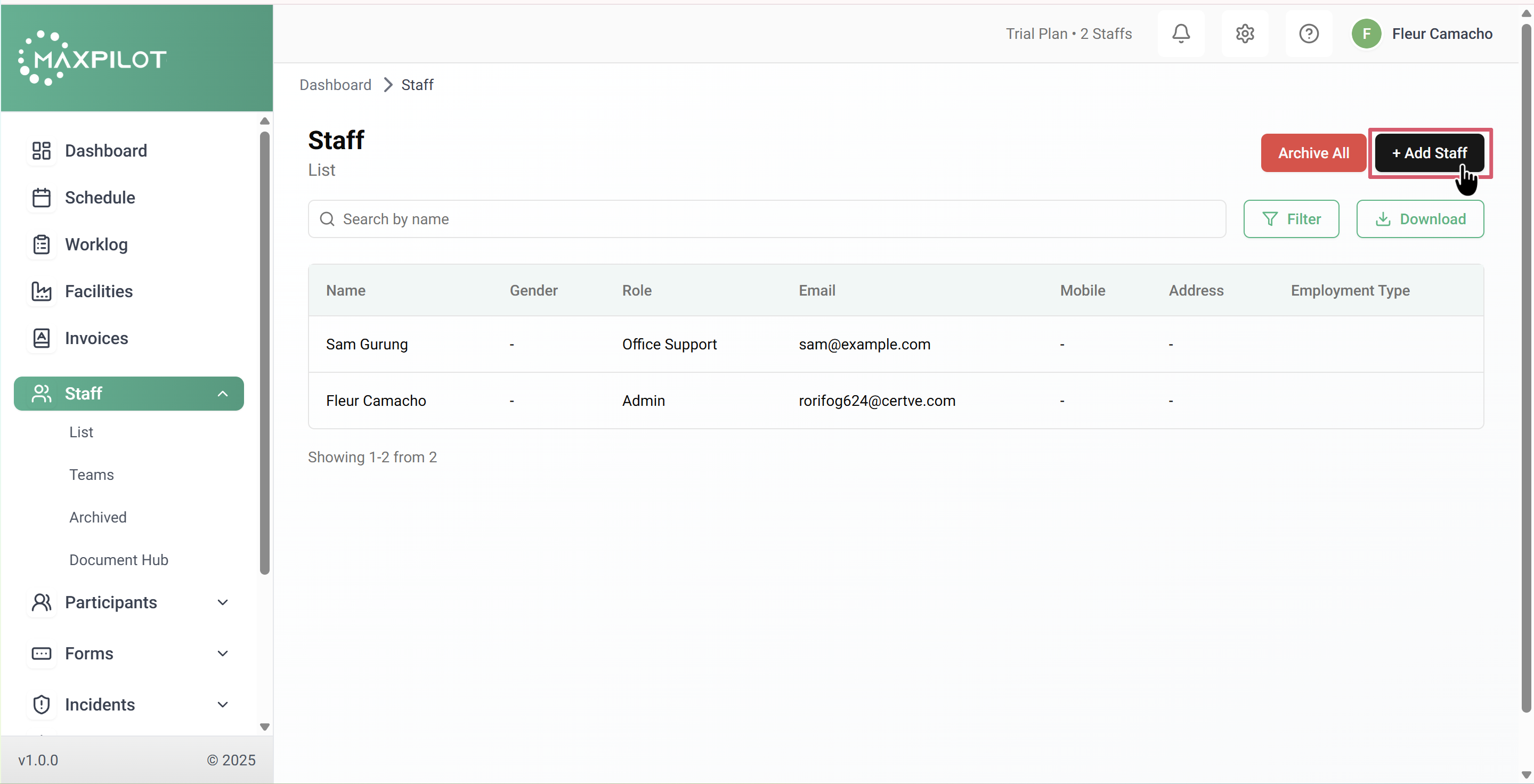Open the Archived staff submenu item
The width and height of the screenshot is (1534, 784).
(x=98, y=517)
